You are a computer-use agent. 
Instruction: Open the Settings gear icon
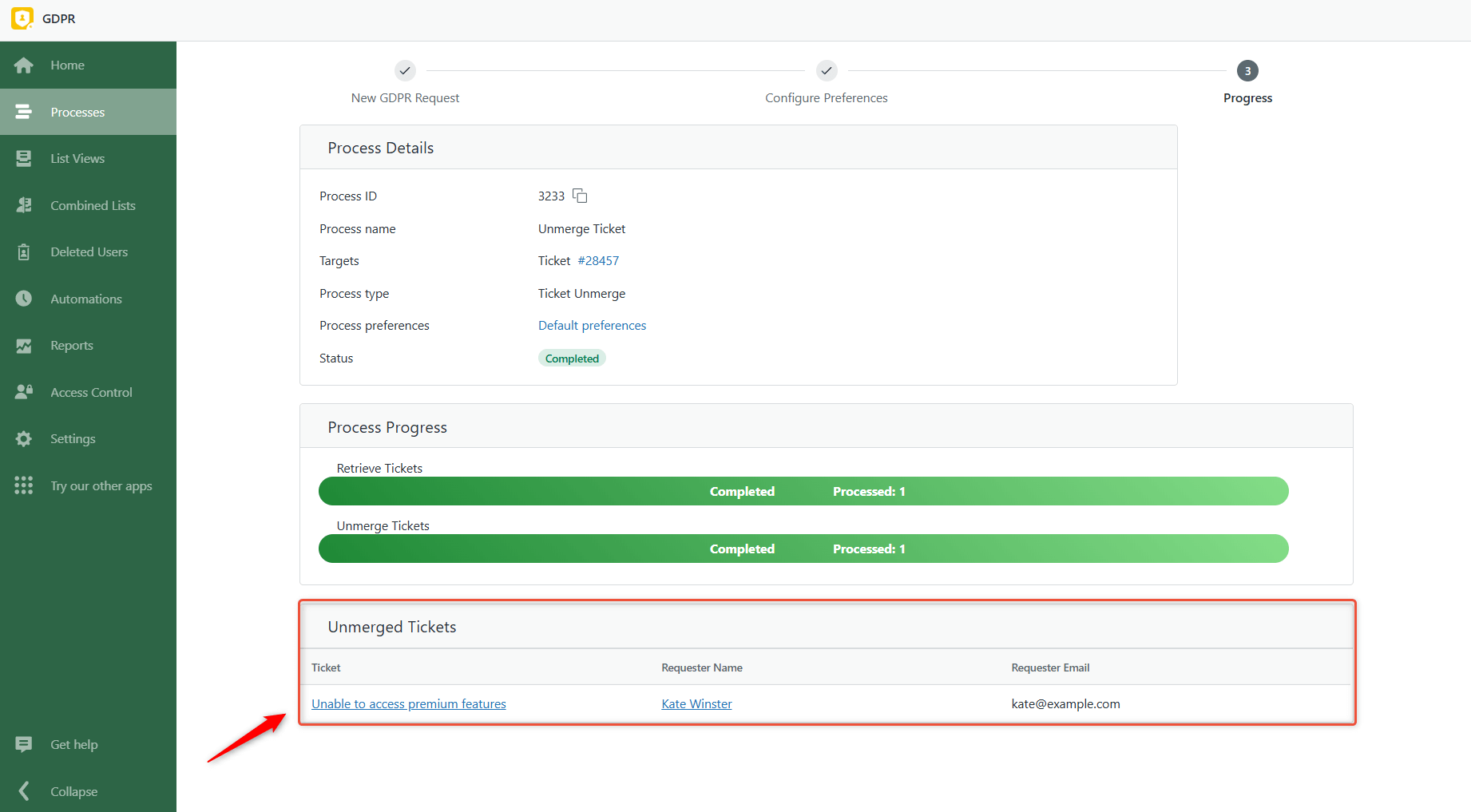[24, 439]
